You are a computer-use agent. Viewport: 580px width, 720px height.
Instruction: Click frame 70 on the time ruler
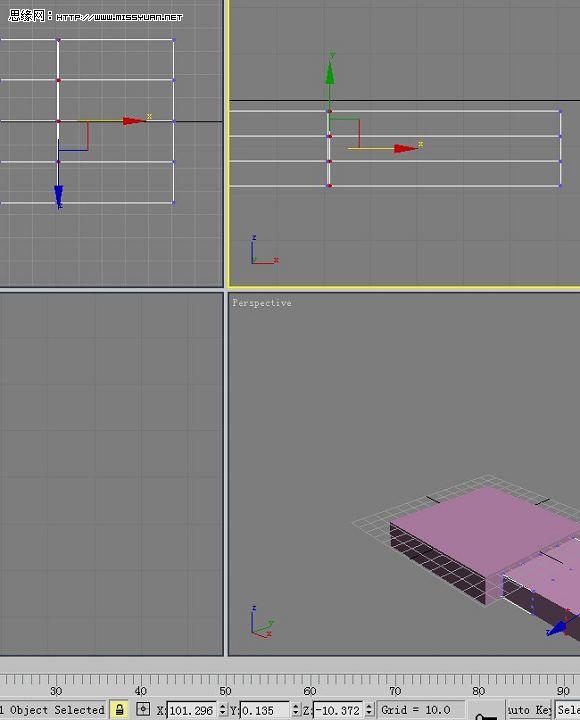[x=394, y=691]
